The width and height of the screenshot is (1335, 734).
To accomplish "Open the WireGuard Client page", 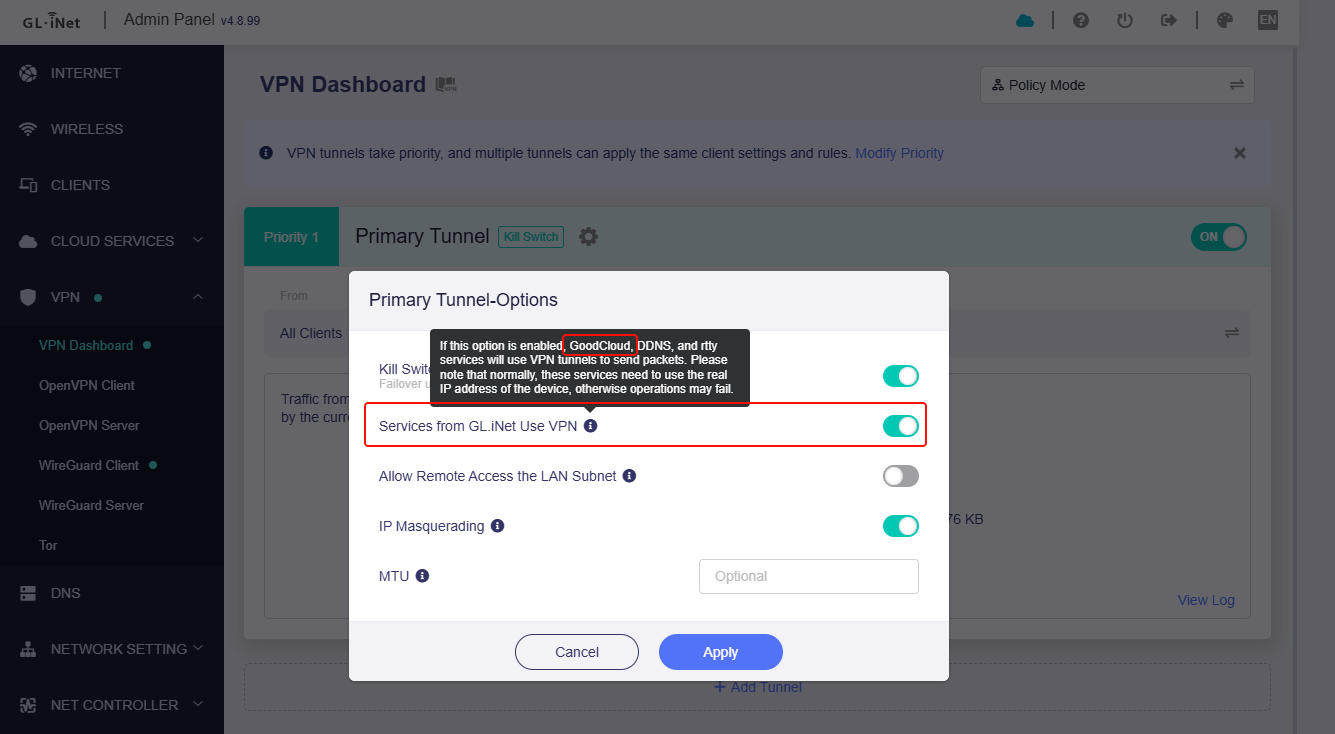I will click(x=89, y=465).
